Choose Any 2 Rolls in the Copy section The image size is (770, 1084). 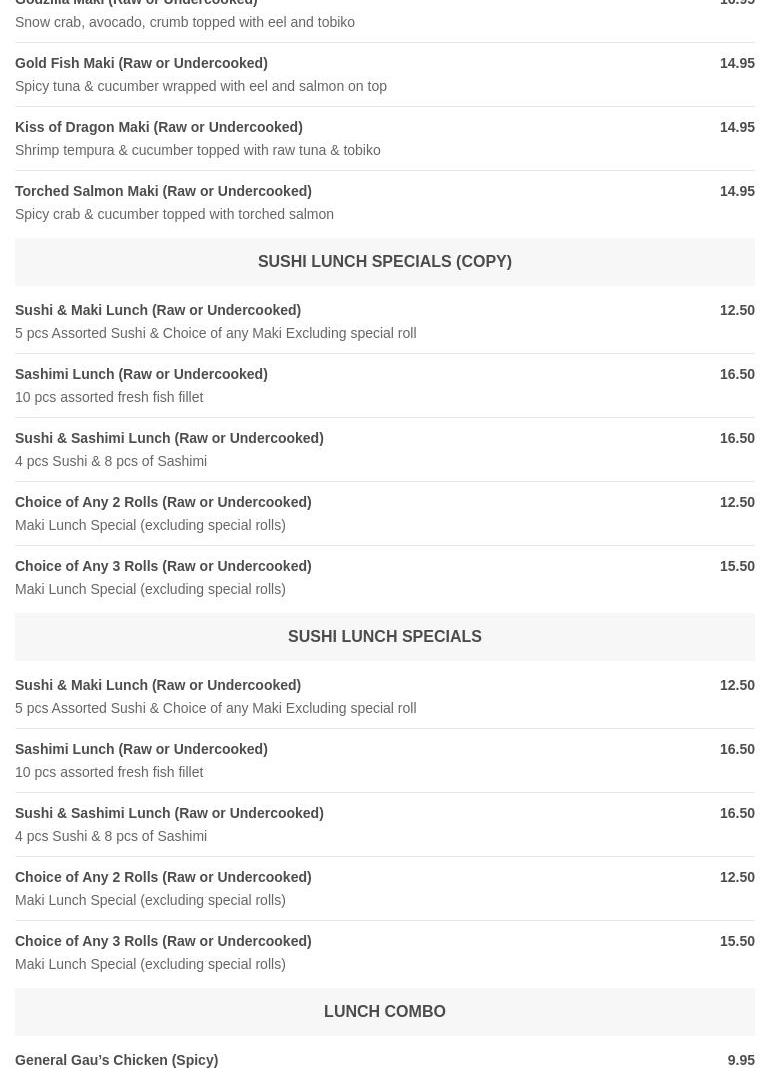163,502
